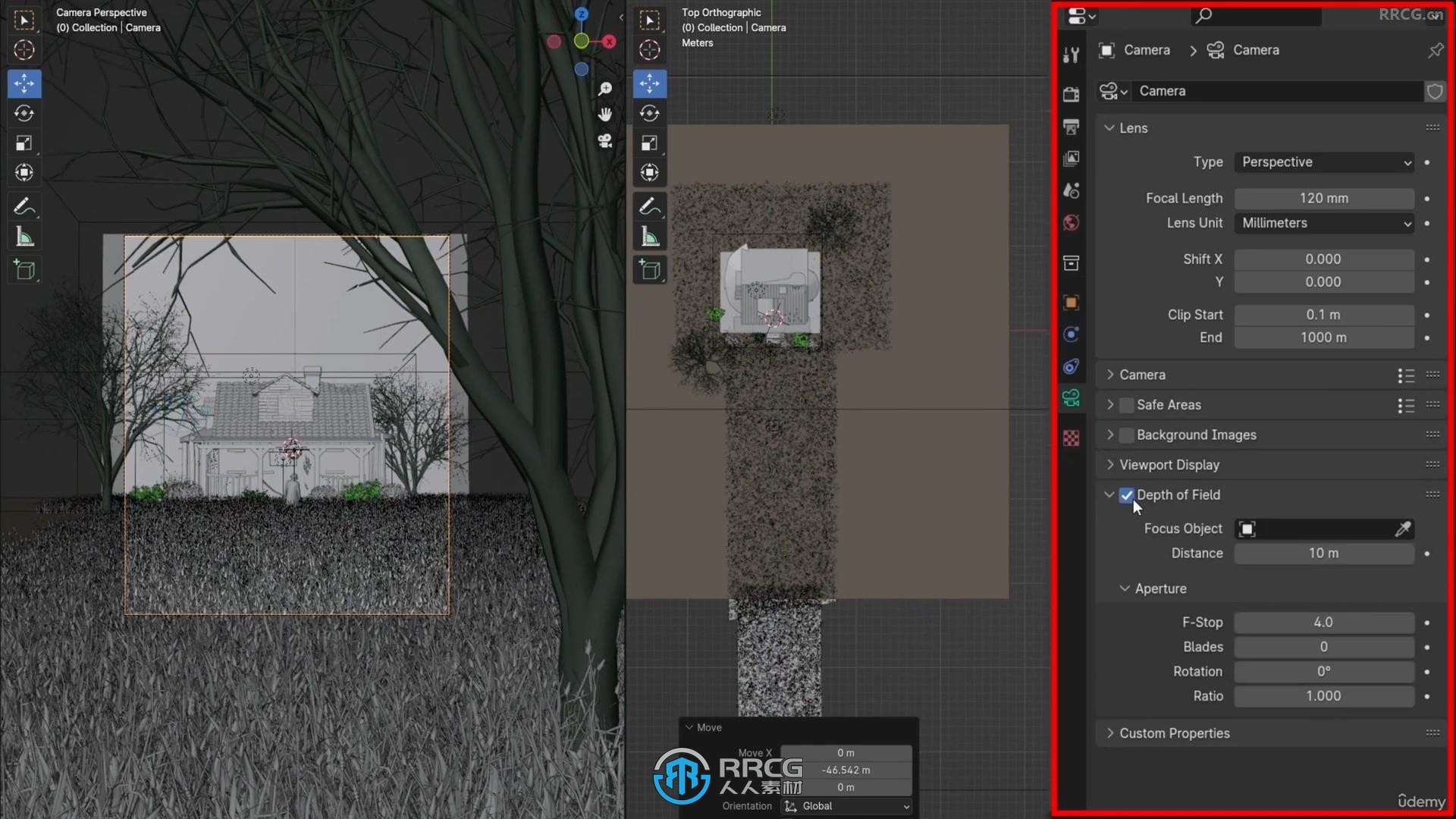Open the Object properties tab

(x=1071, y=303)
